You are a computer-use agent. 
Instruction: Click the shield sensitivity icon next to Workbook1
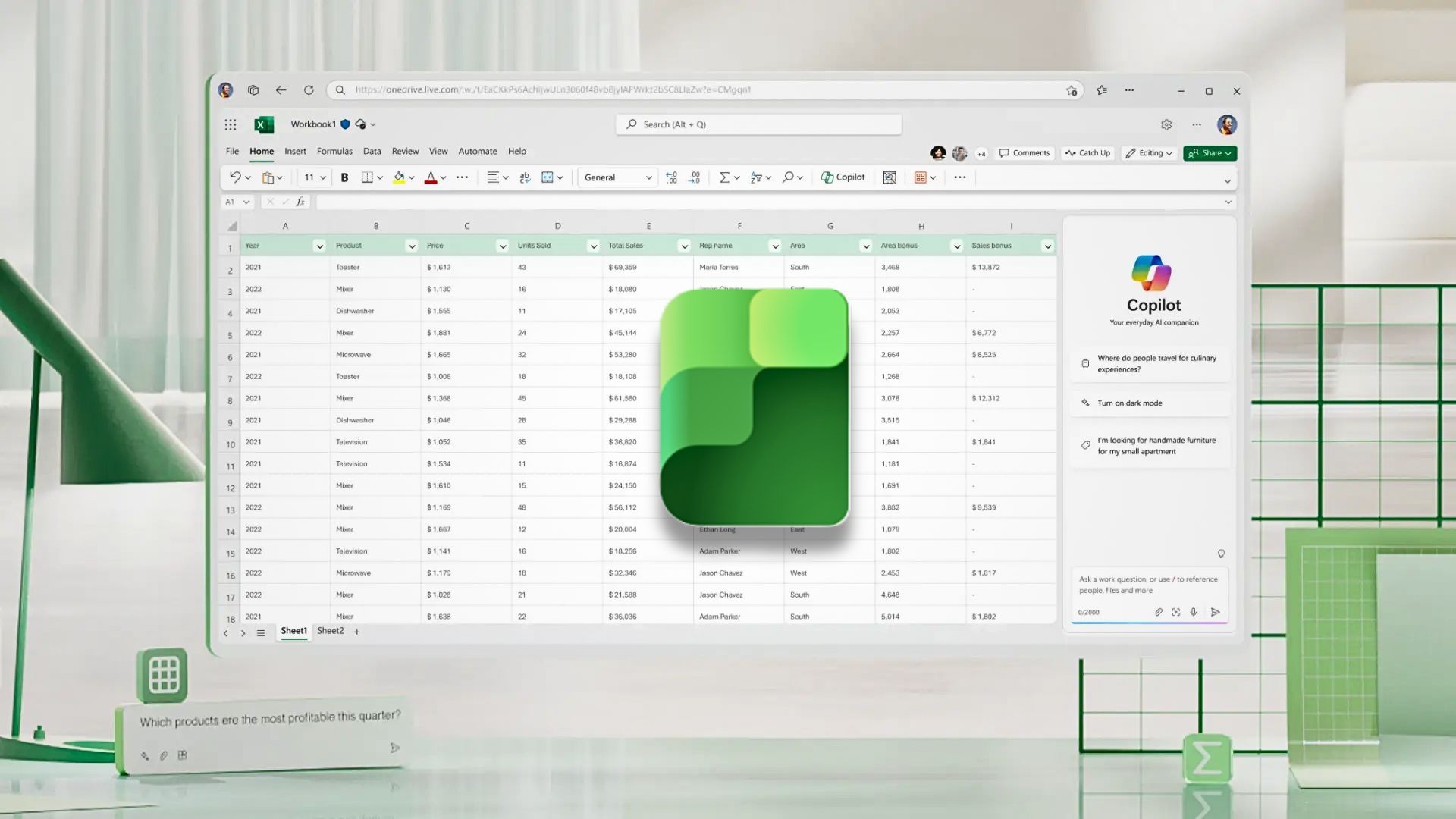click(345, 124)
